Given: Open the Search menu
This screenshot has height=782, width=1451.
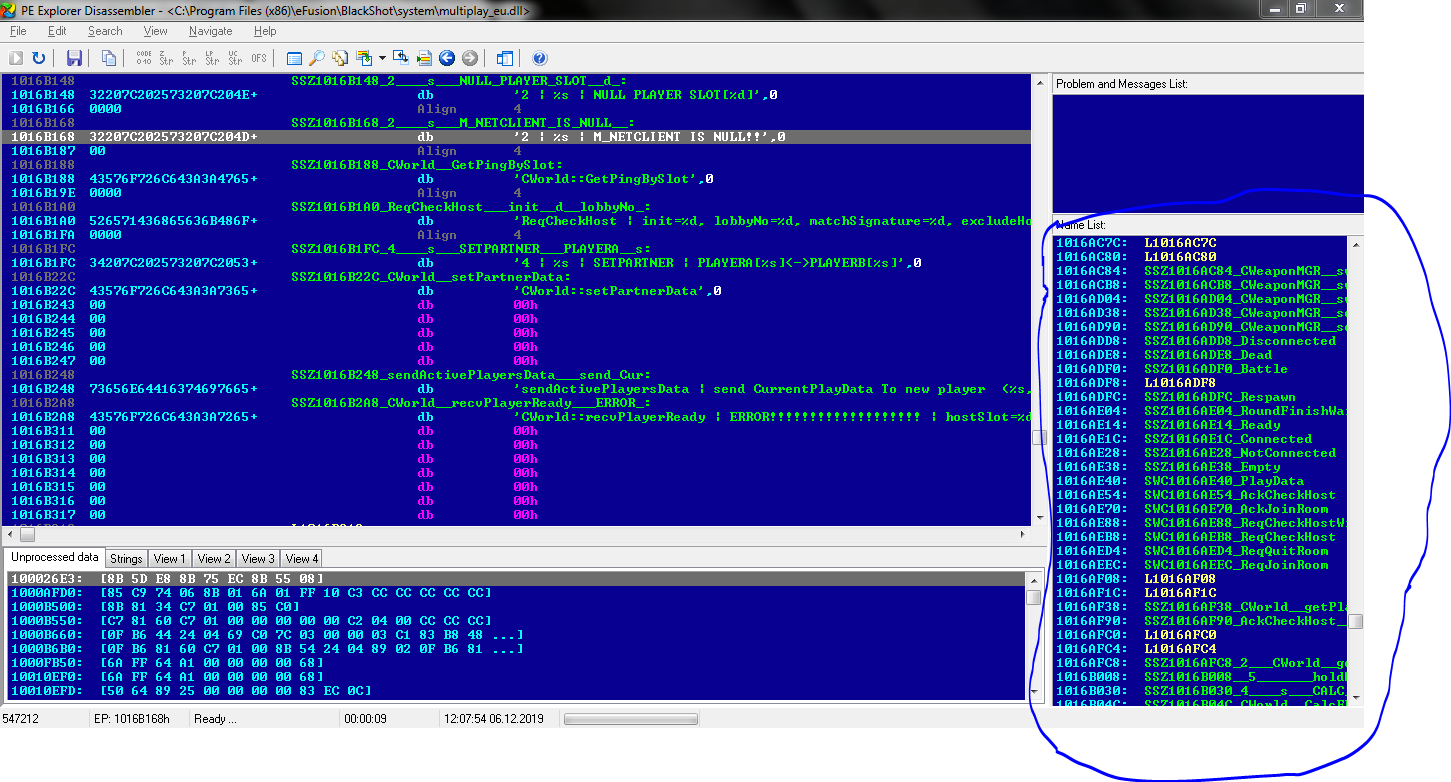Looking at the screenshot, I should coord(105,31).
